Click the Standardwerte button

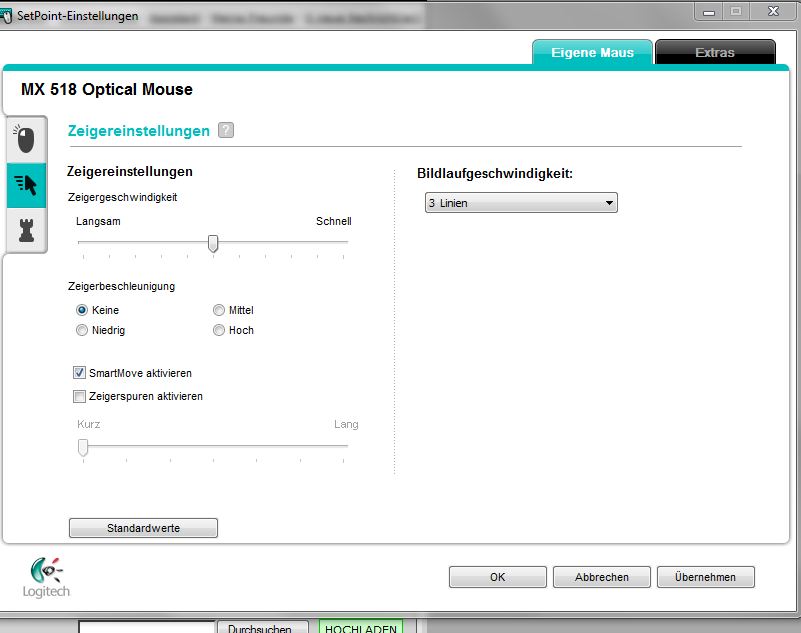[x=144, y=528]
